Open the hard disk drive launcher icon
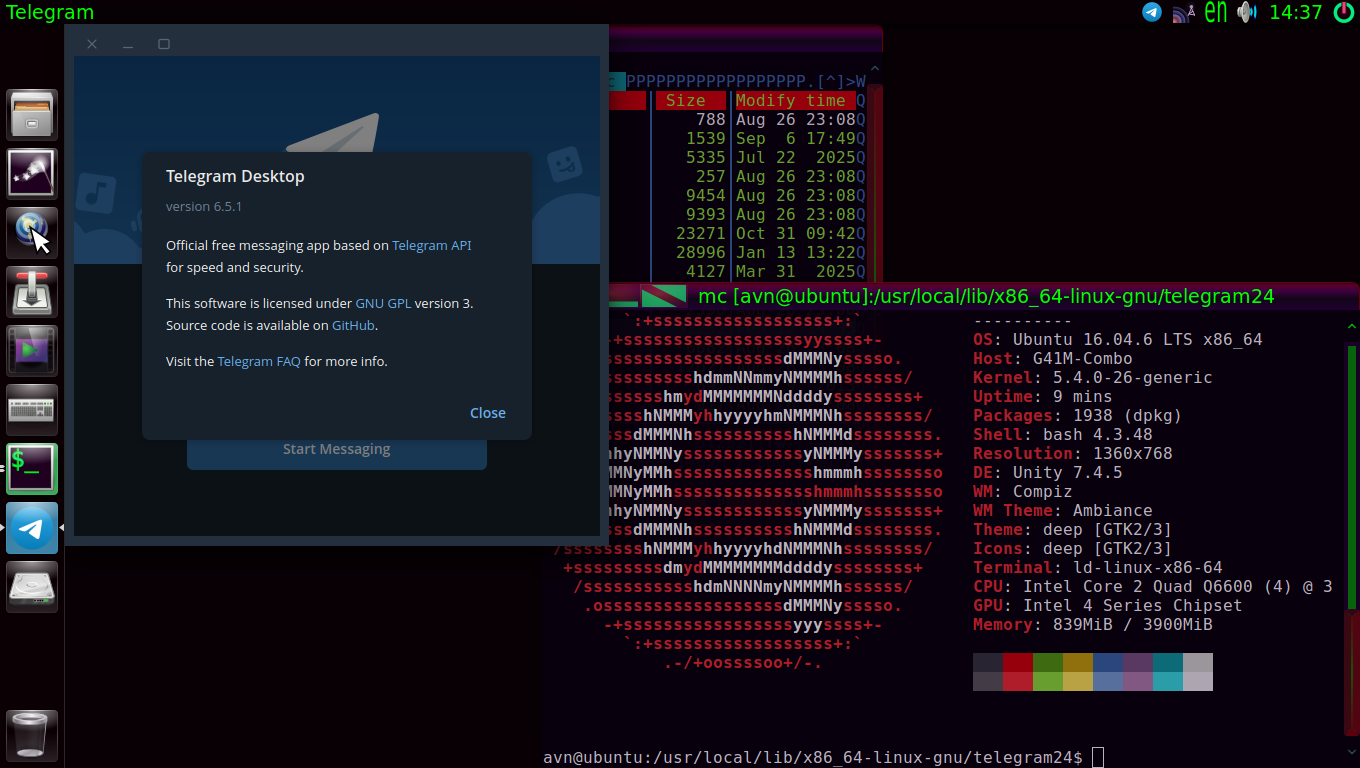 point(33,587)
